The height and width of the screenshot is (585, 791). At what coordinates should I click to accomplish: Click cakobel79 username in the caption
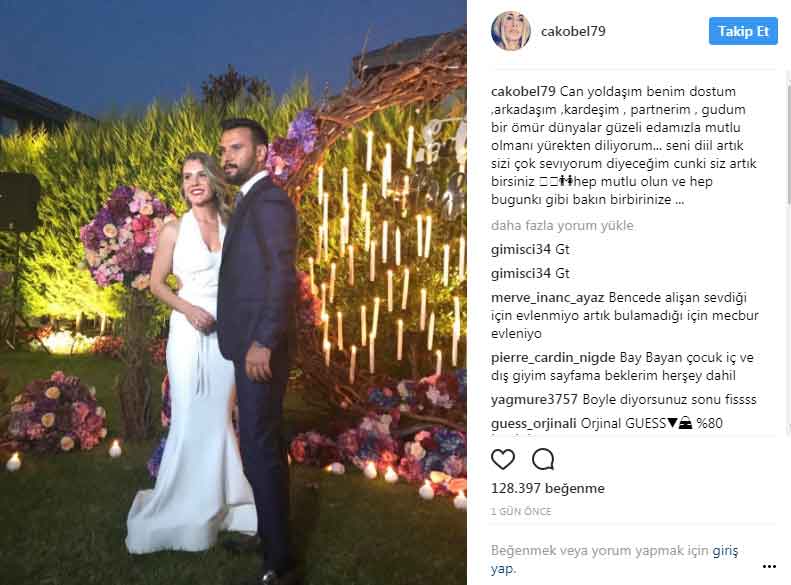click(523, 92)
